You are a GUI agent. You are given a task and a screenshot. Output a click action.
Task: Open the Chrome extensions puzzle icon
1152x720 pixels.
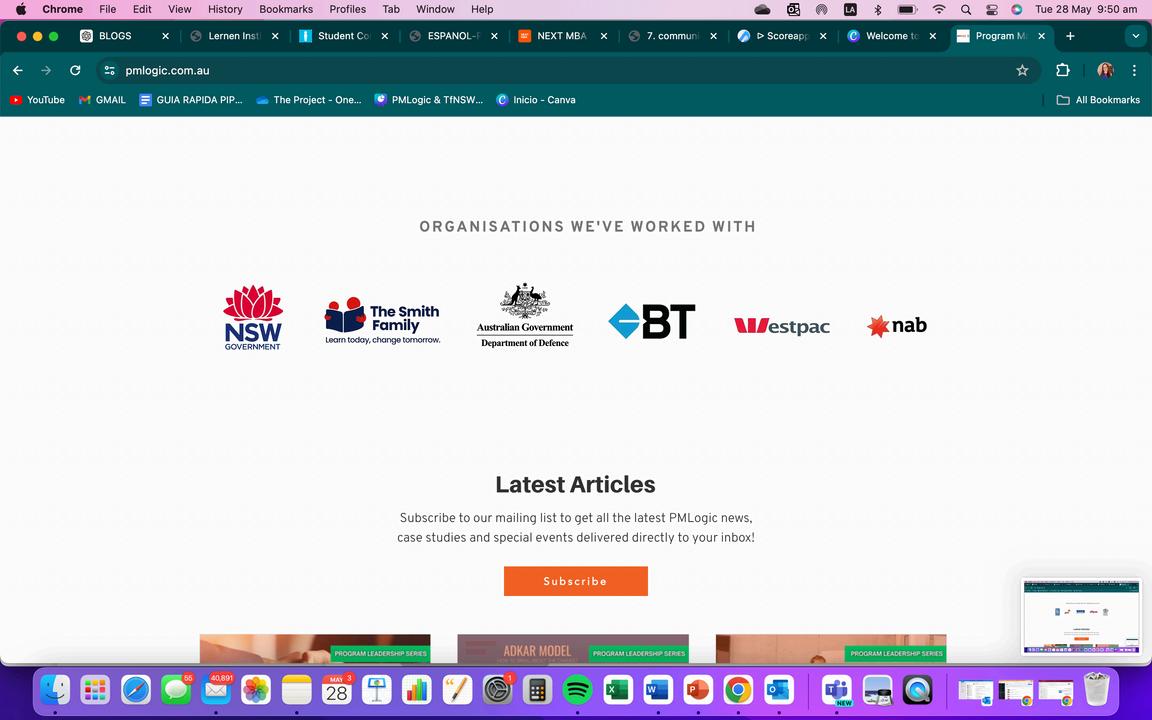[x=1062, y=71]
